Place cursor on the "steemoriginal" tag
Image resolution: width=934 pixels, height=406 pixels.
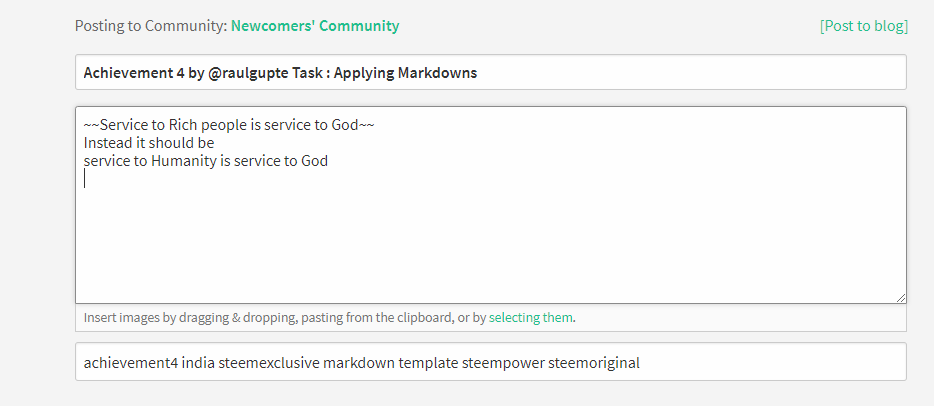pyautogui.click(x=594, y=362)
